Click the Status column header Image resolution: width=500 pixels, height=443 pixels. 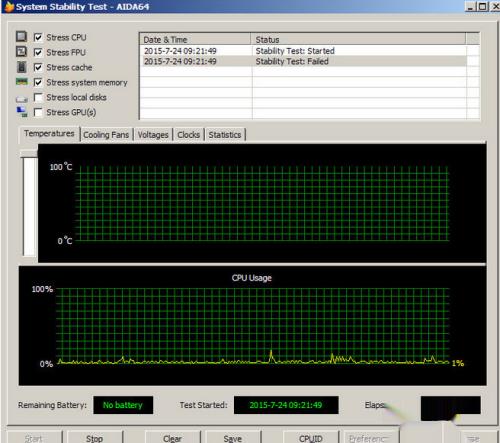point(358,39)
